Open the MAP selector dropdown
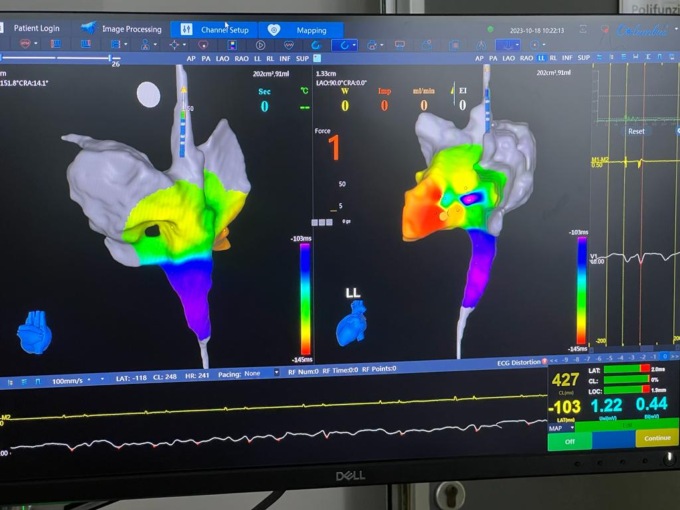This screenshot has height=510, width=680. pyautogui.click(x=561, y=428)
